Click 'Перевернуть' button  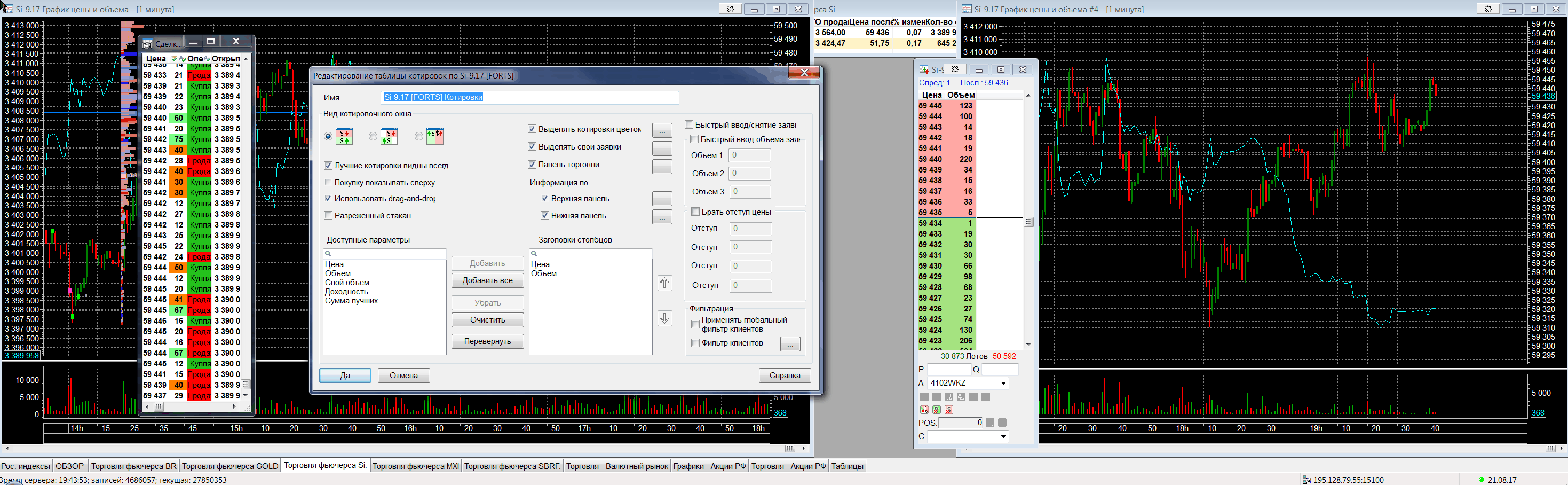coord(487,341)
